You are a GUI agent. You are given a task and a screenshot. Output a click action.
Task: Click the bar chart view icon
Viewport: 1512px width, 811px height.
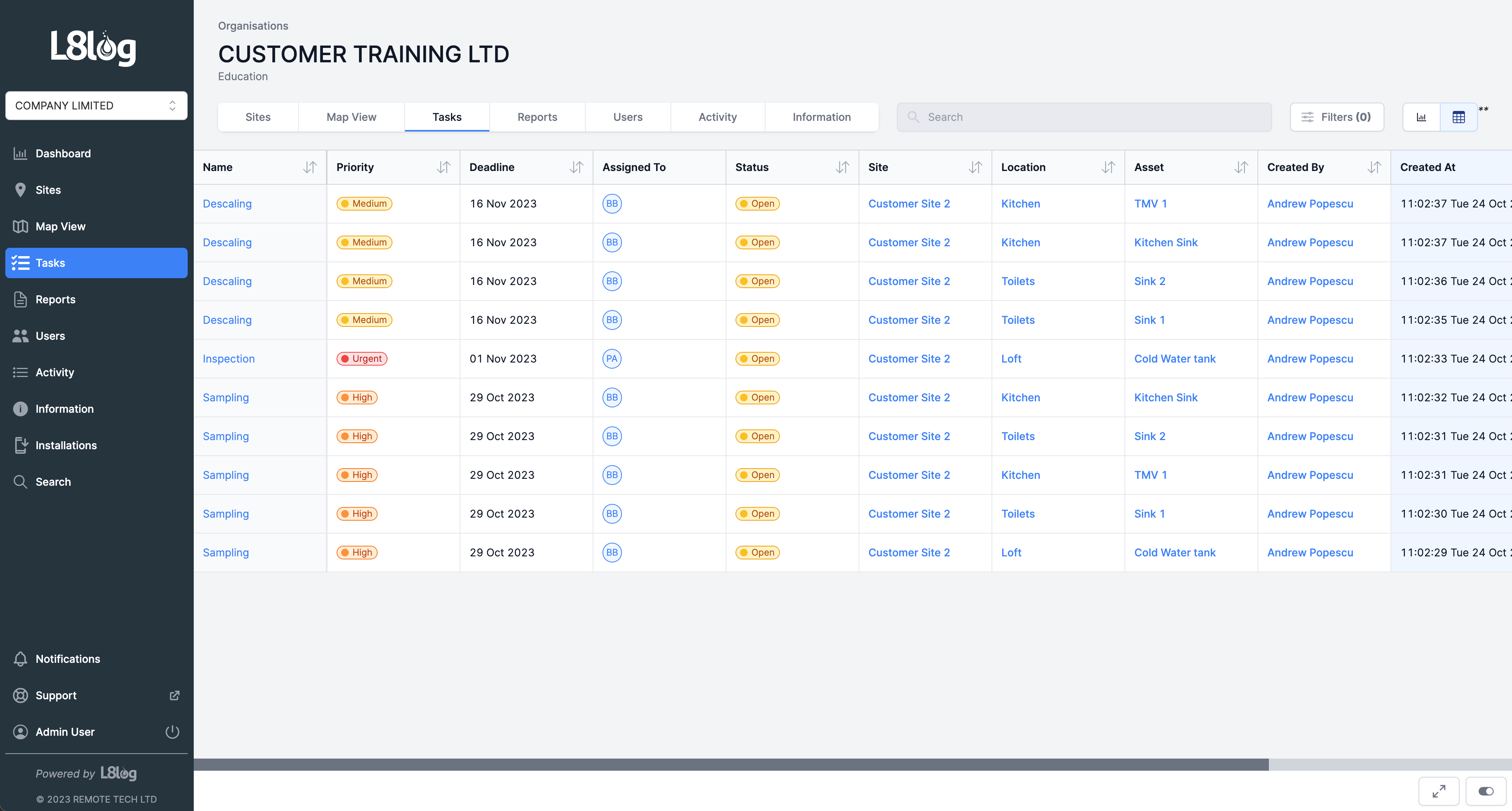(x=1422, y=117)
